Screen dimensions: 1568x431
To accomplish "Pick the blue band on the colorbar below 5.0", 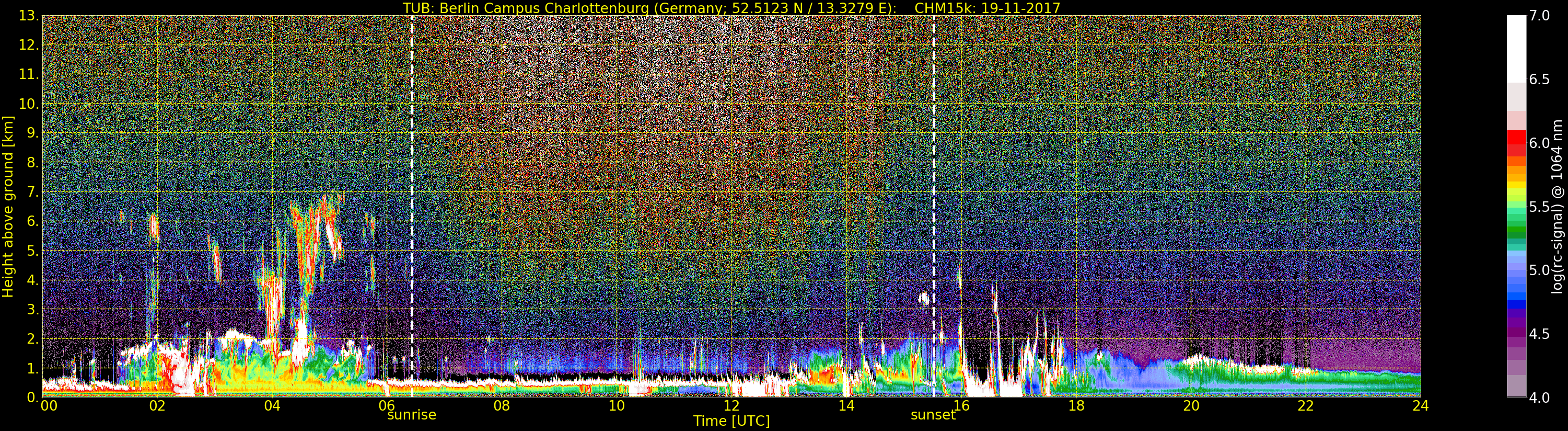I will coord(1516,299).
